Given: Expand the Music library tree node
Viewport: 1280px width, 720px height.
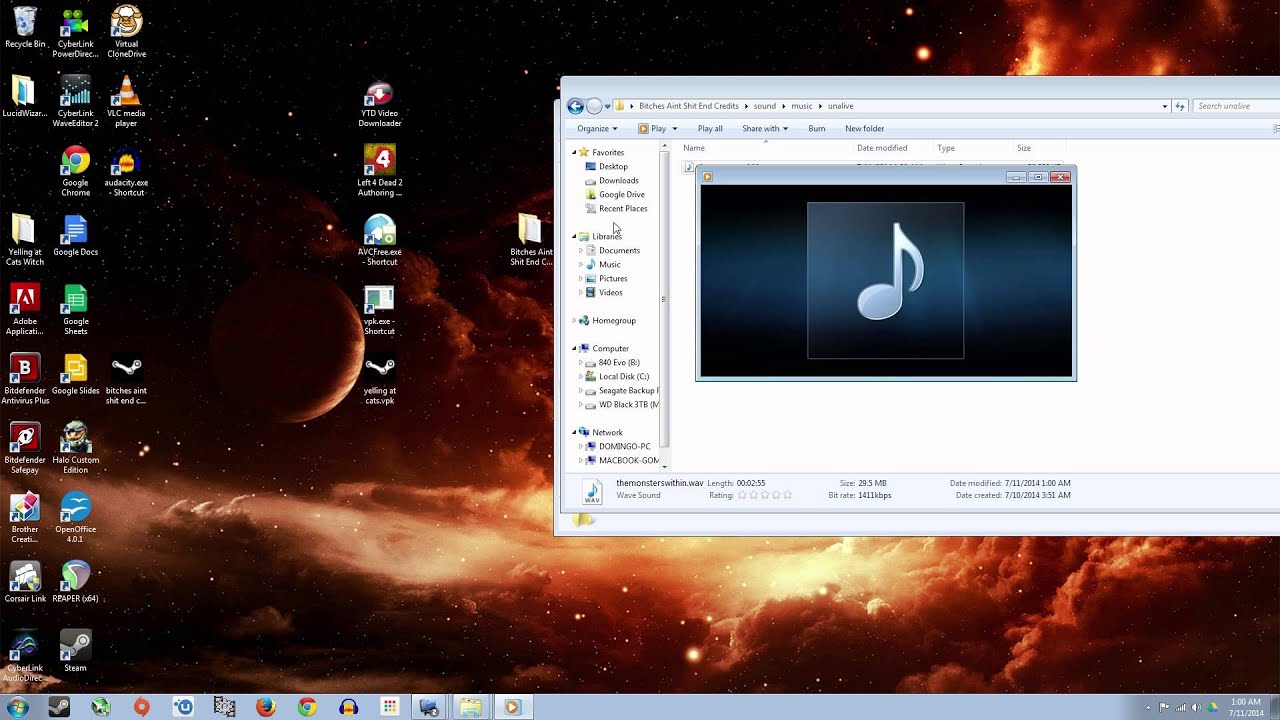Looking at the screenshot, I should pos(581,265).
